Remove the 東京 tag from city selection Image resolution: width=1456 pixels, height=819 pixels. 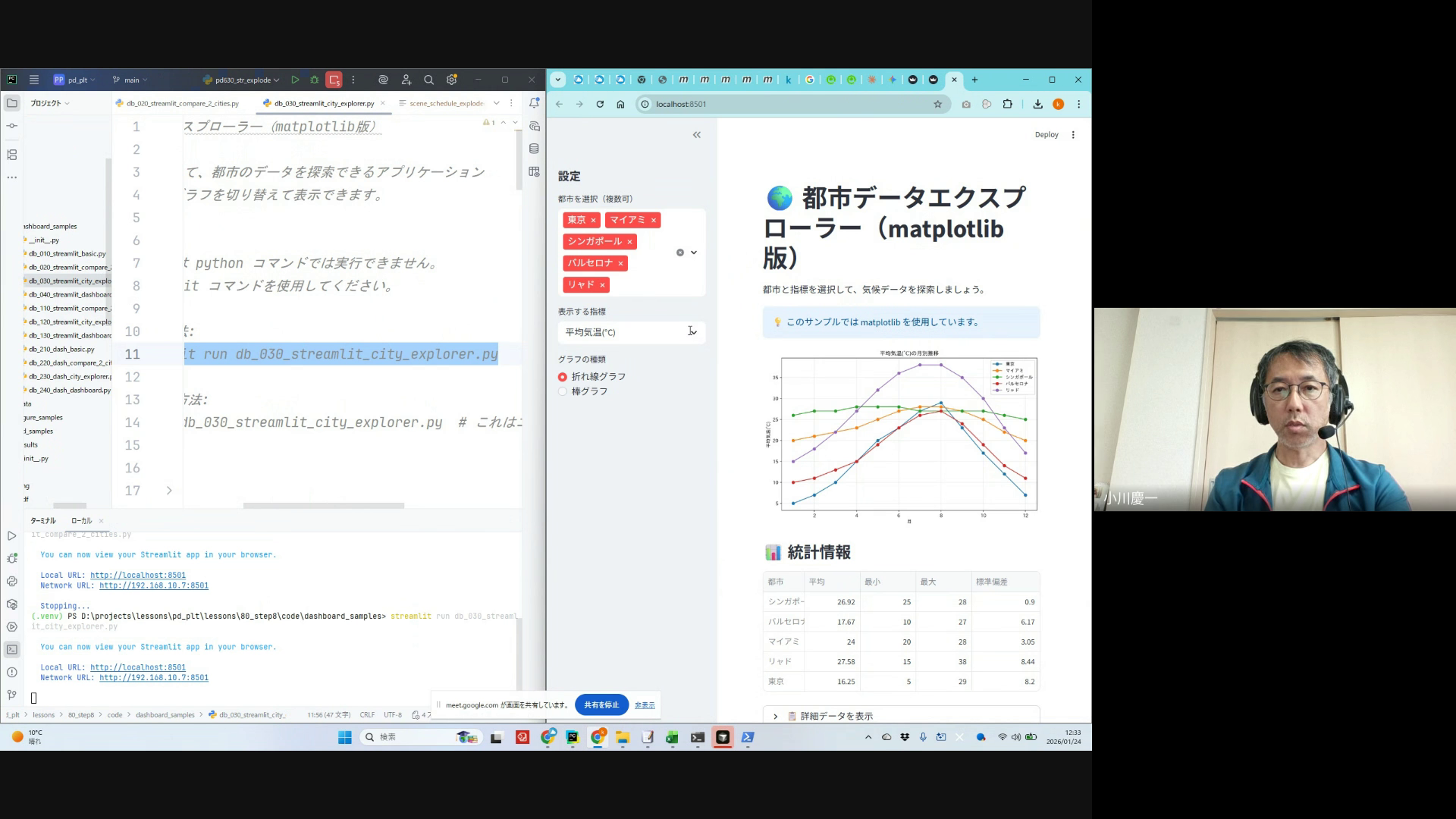pos(593,220)
